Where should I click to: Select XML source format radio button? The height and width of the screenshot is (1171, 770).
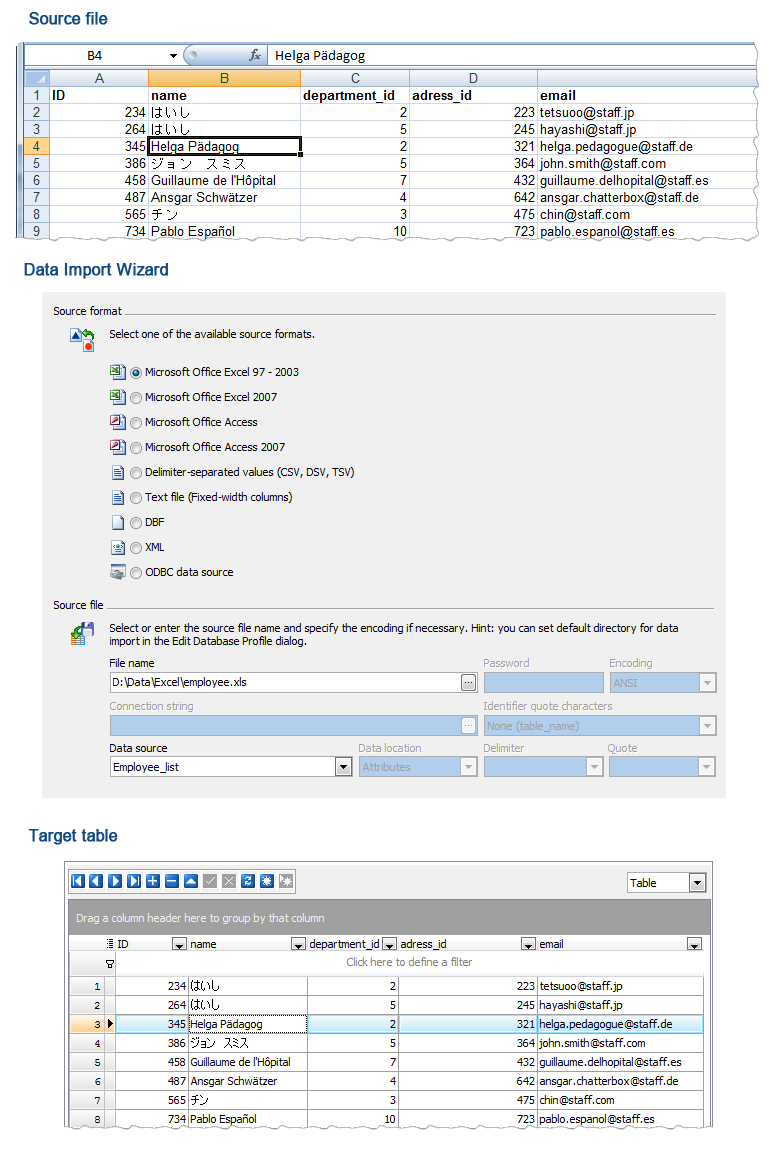coord(136,547)
